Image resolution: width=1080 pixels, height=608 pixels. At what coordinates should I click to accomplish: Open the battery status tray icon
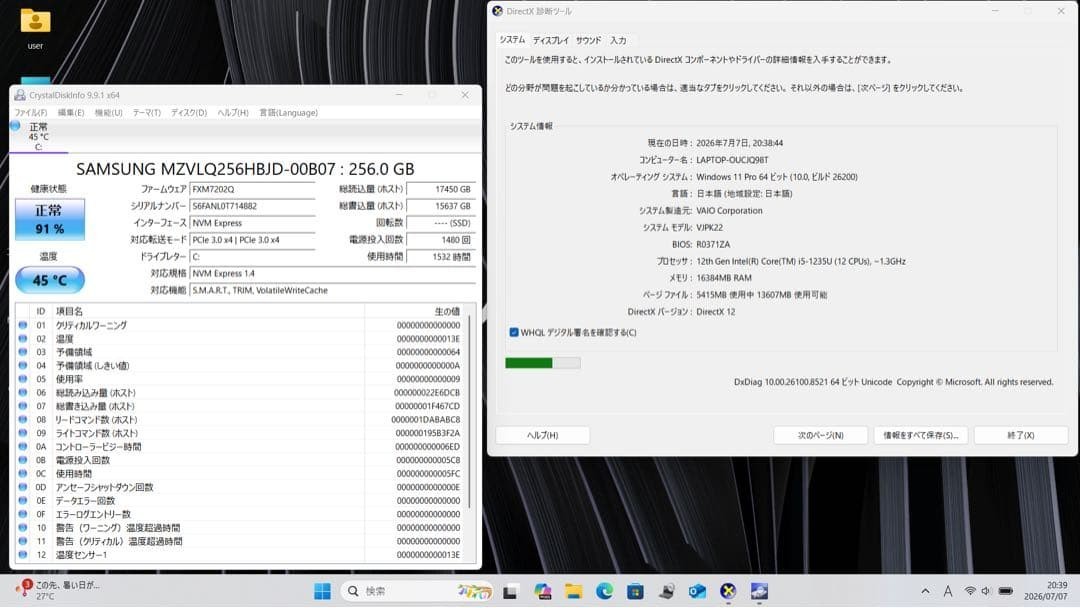tap(1006, 591)
